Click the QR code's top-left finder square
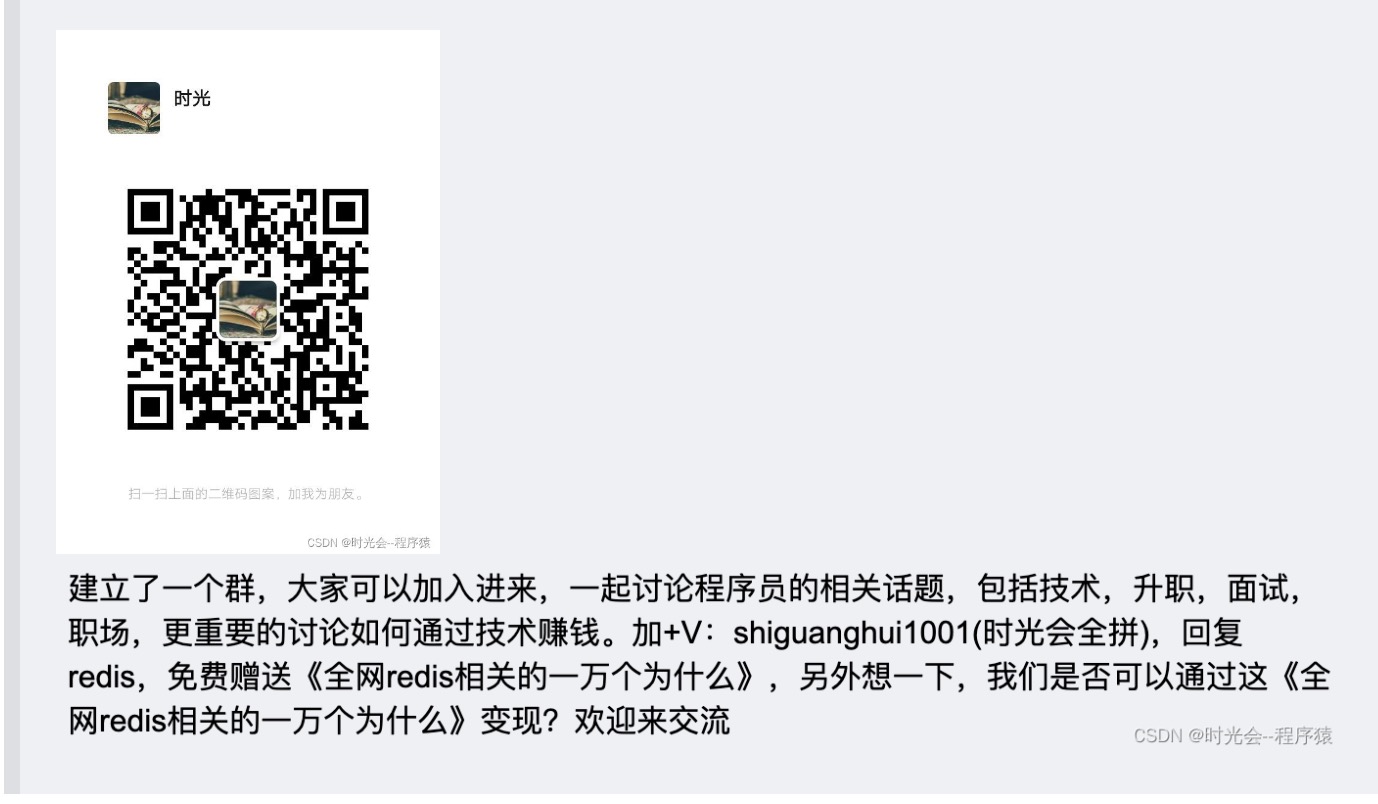The width and height of the screenshot is (1378, 804). coord(149,211)
